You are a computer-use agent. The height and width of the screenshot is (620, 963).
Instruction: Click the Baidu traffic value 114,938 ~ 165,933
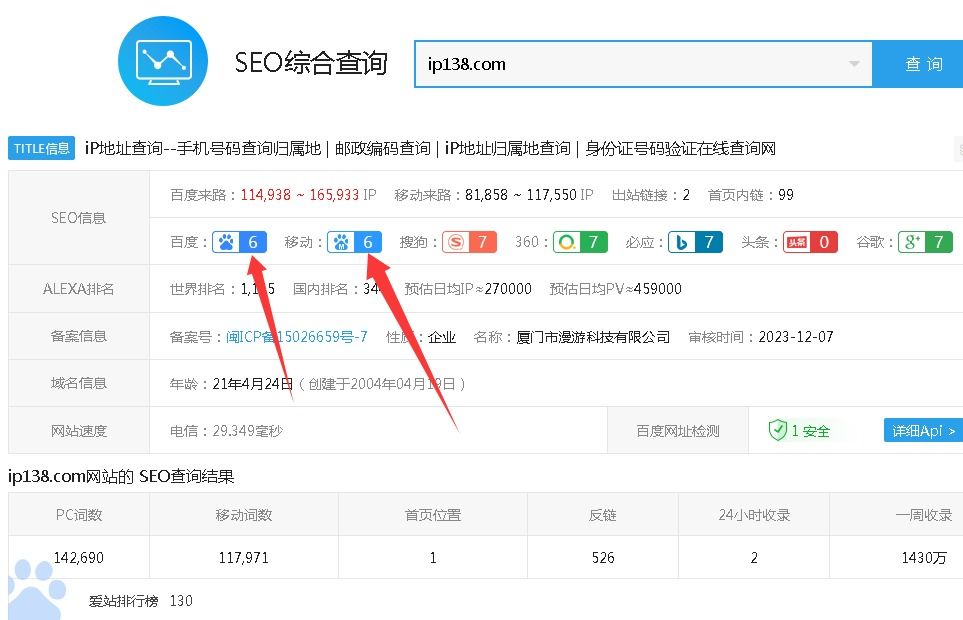[300, 195]
